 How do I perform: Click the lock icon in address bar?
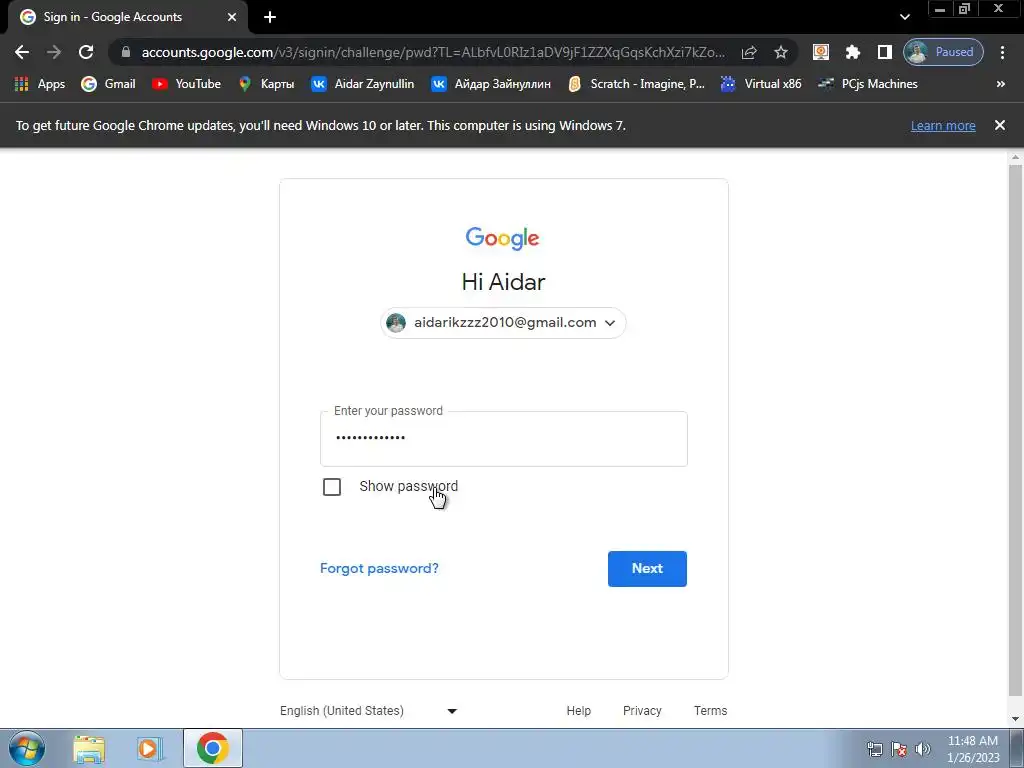coord(126,52)
